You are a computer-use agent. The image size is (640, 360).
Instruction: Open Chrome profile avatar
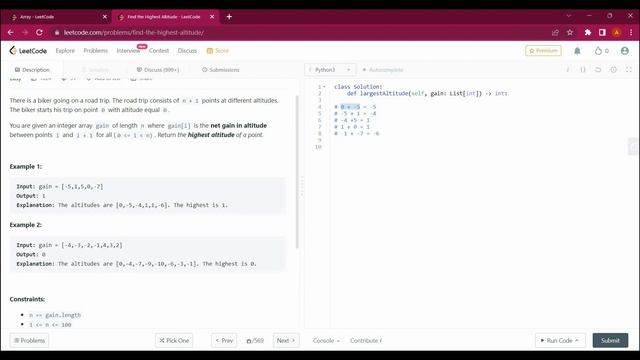pos(617,32)
